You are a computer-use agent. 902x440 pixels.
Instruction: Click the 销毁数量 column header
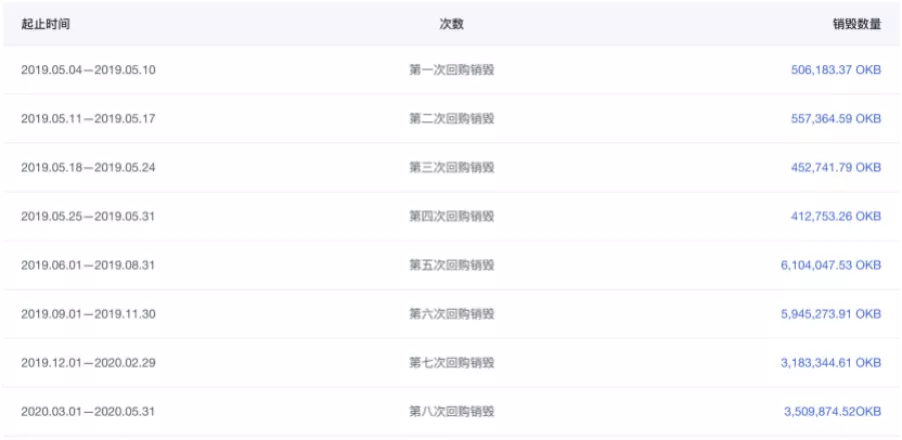(857, 24)
